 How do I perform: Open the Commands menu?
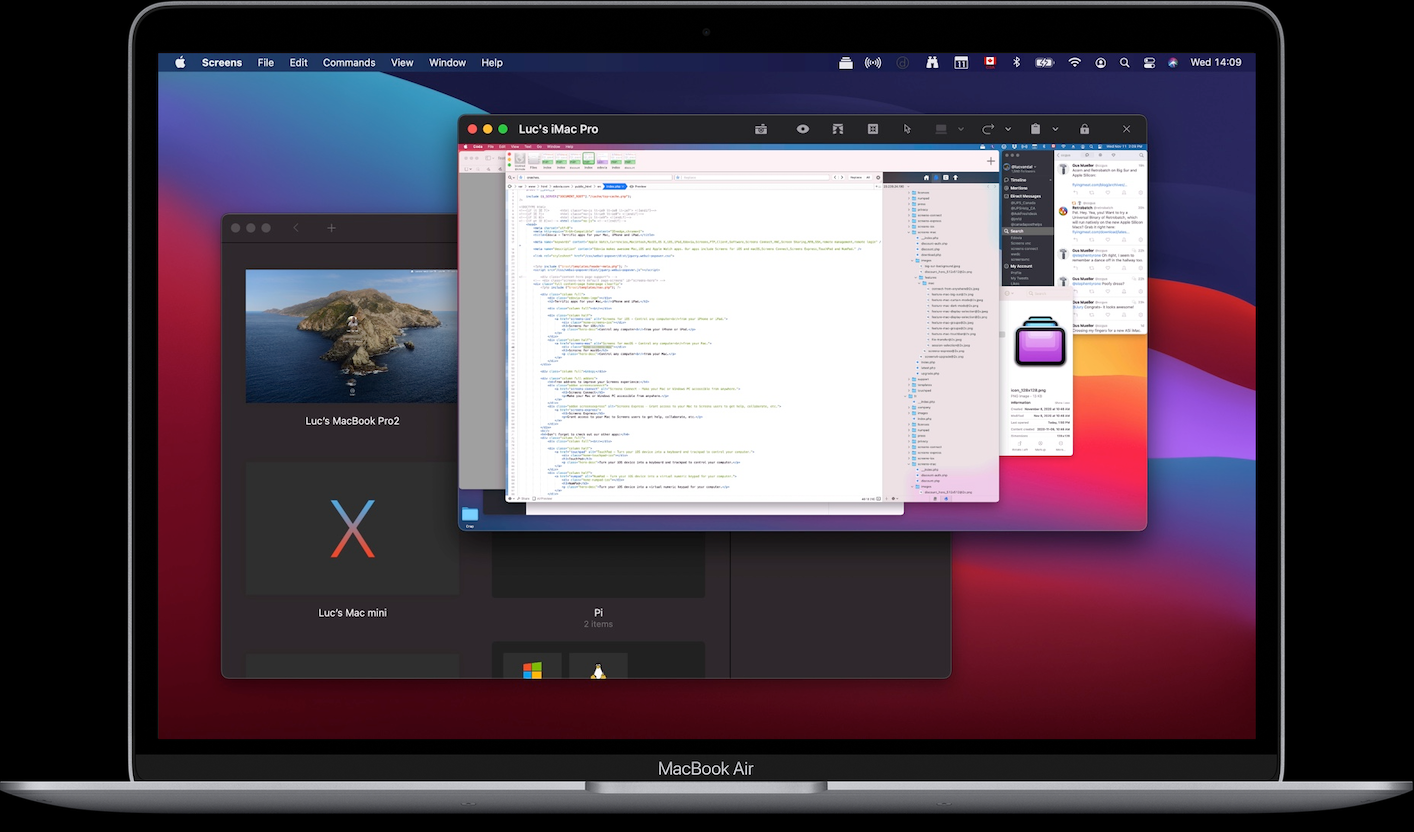pyautogui.click(x=348, y=62)
